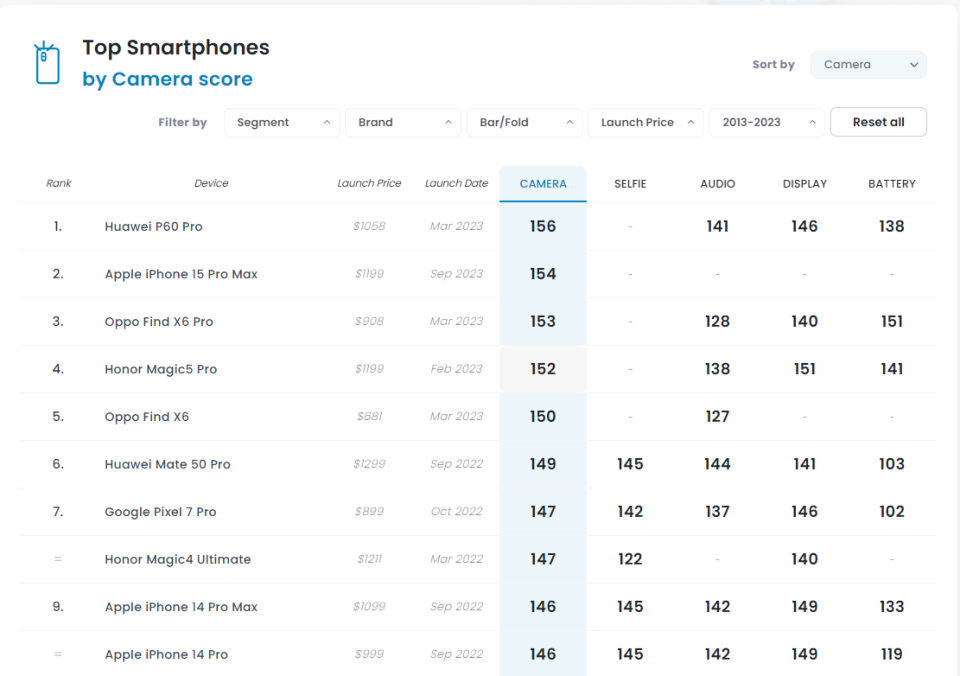Click the Huawei P60 Pro audio score 141
The image size is (960, 676).
pos(718,227)
